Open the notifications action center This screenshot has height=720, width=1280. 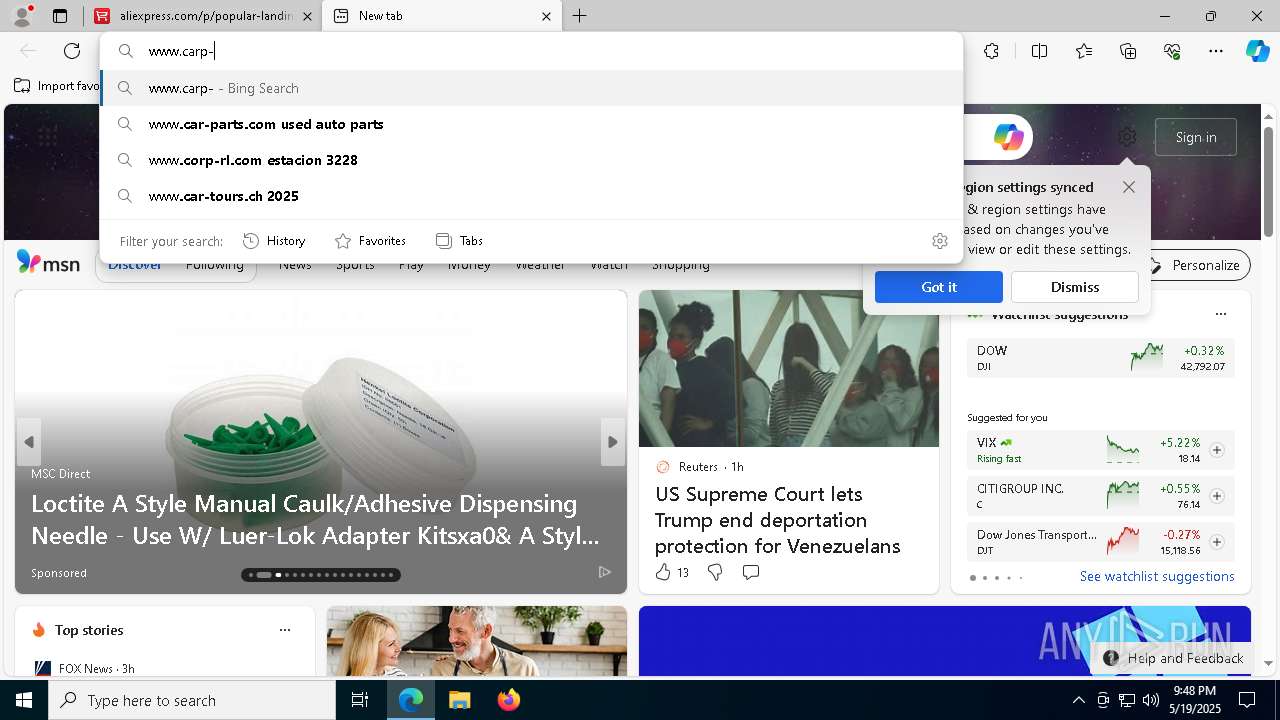[x=1247, y=700]
